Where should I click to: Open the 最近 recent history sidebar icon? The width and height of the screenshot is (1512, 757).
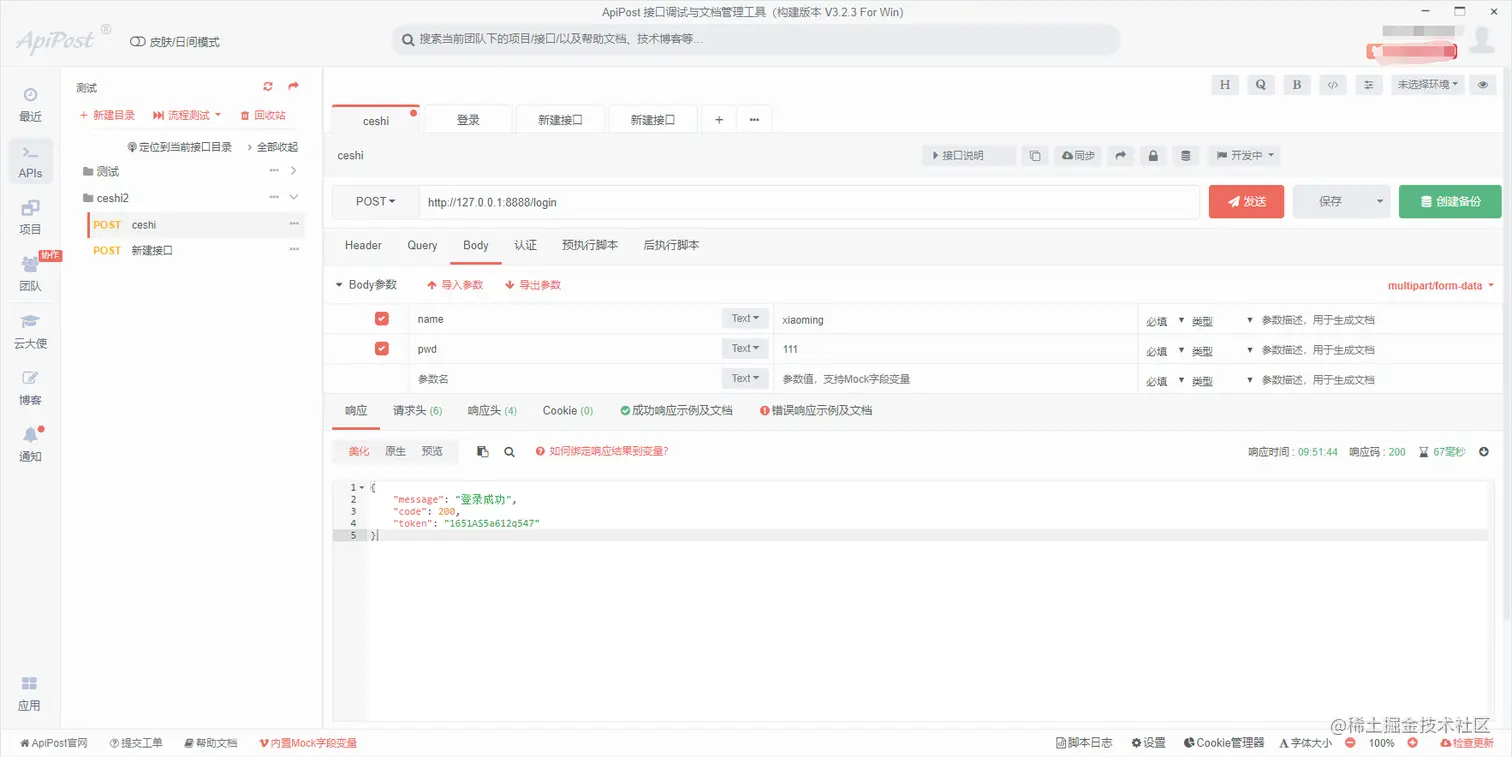point(30,104)
